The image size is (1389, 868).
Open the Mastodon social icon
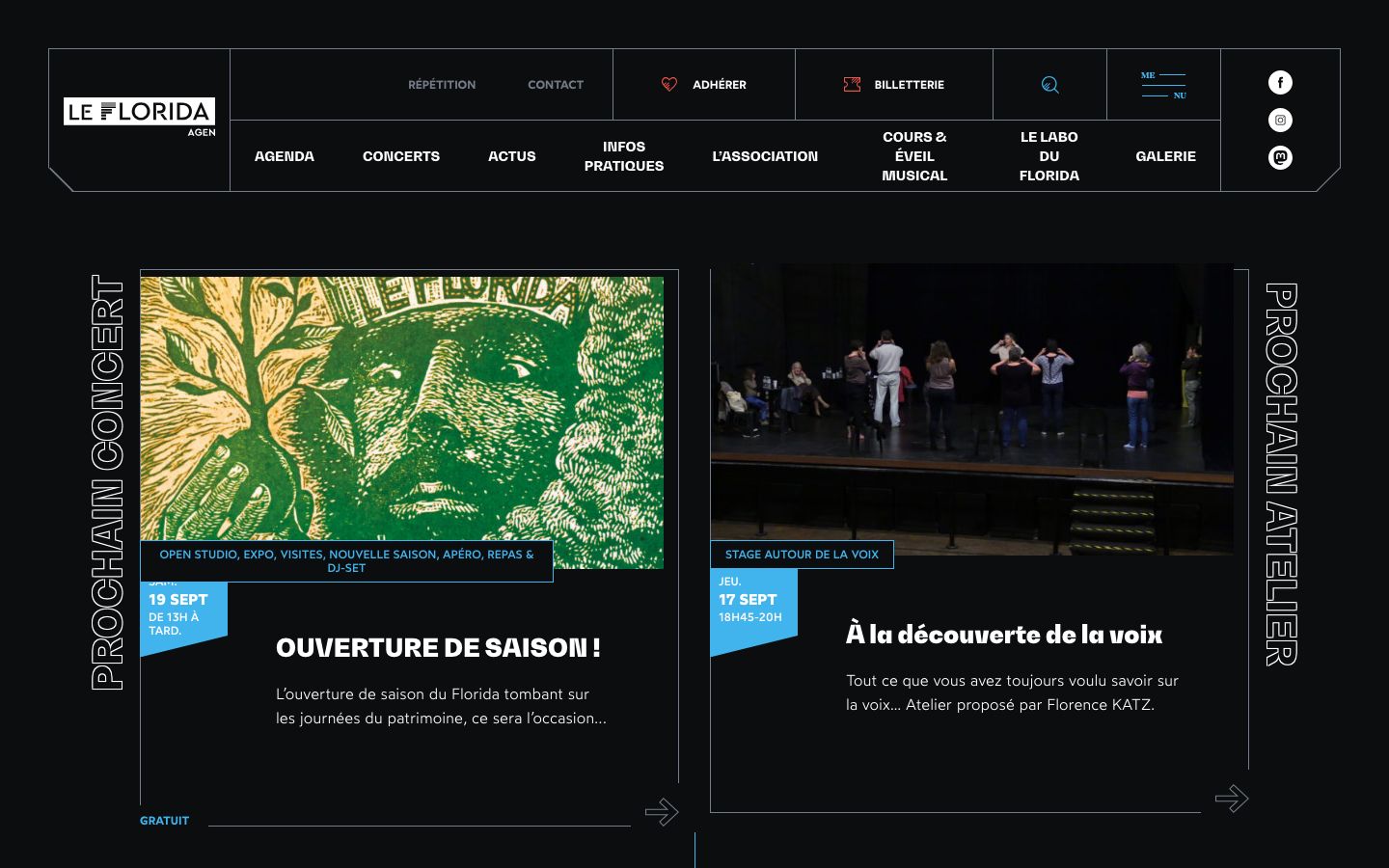pos(1280,157)
